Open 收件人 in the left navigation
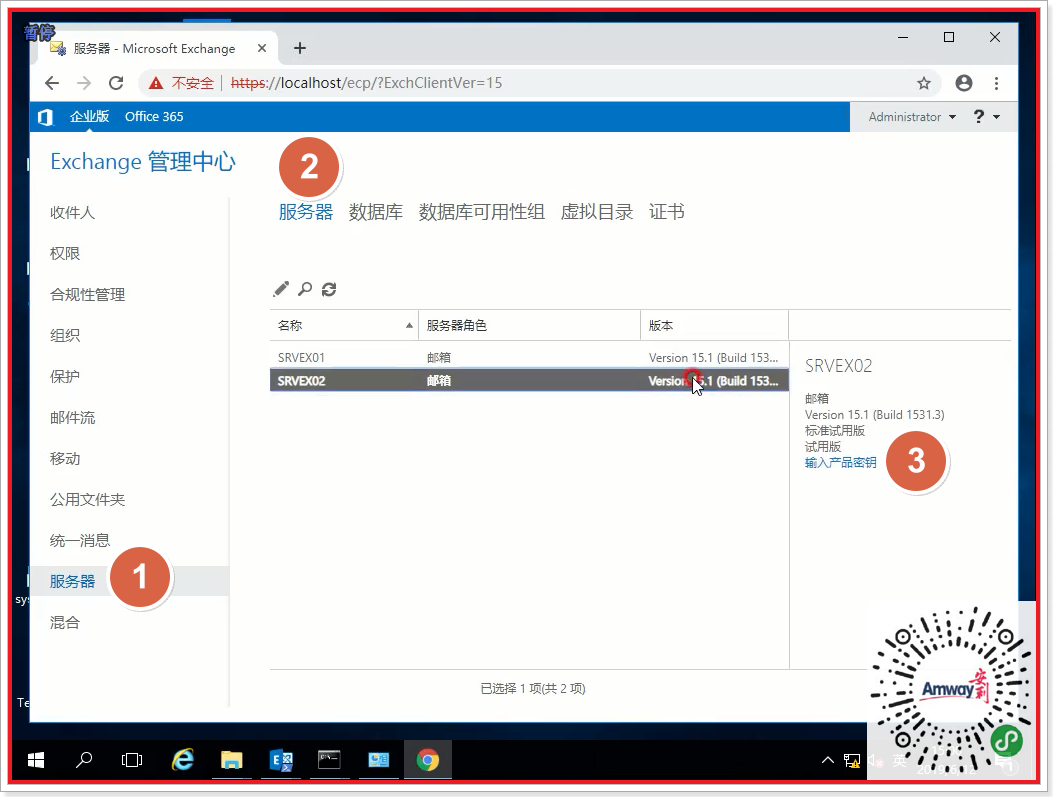 73,213
